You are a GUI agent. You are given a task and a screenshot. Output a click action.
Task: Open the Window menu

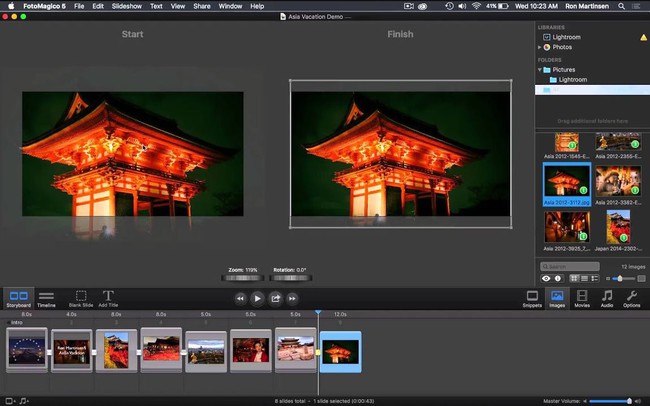[230, 6]
